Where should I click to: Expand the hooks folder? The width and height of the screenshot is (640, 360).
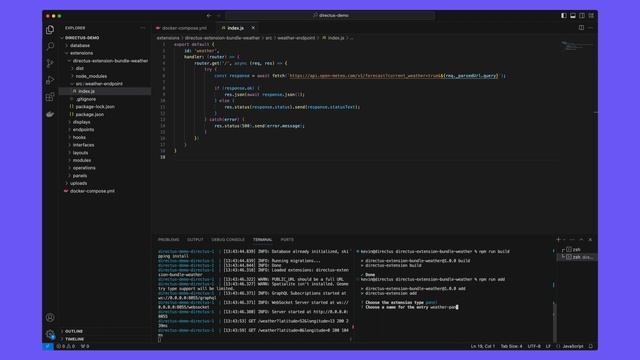pyautogui.click(x=79, y=137)
